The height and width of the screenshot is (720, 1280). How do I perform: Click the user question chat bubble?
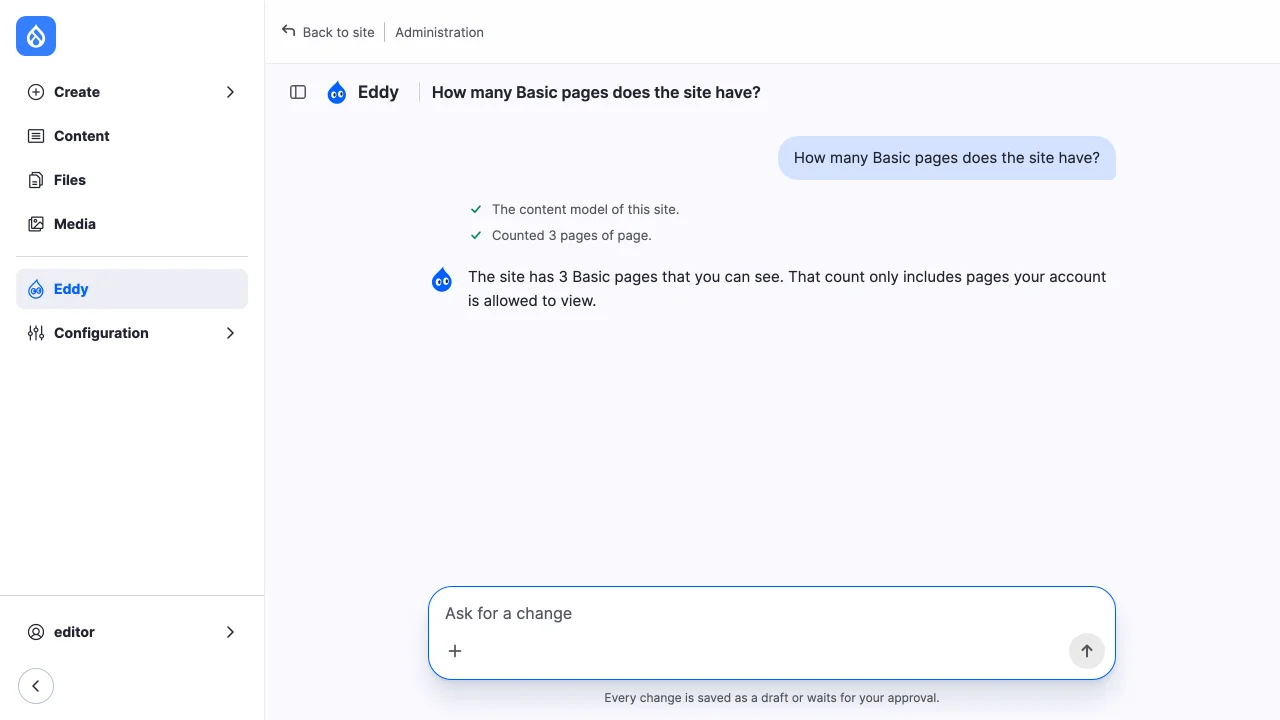click(x=947, y=158)
